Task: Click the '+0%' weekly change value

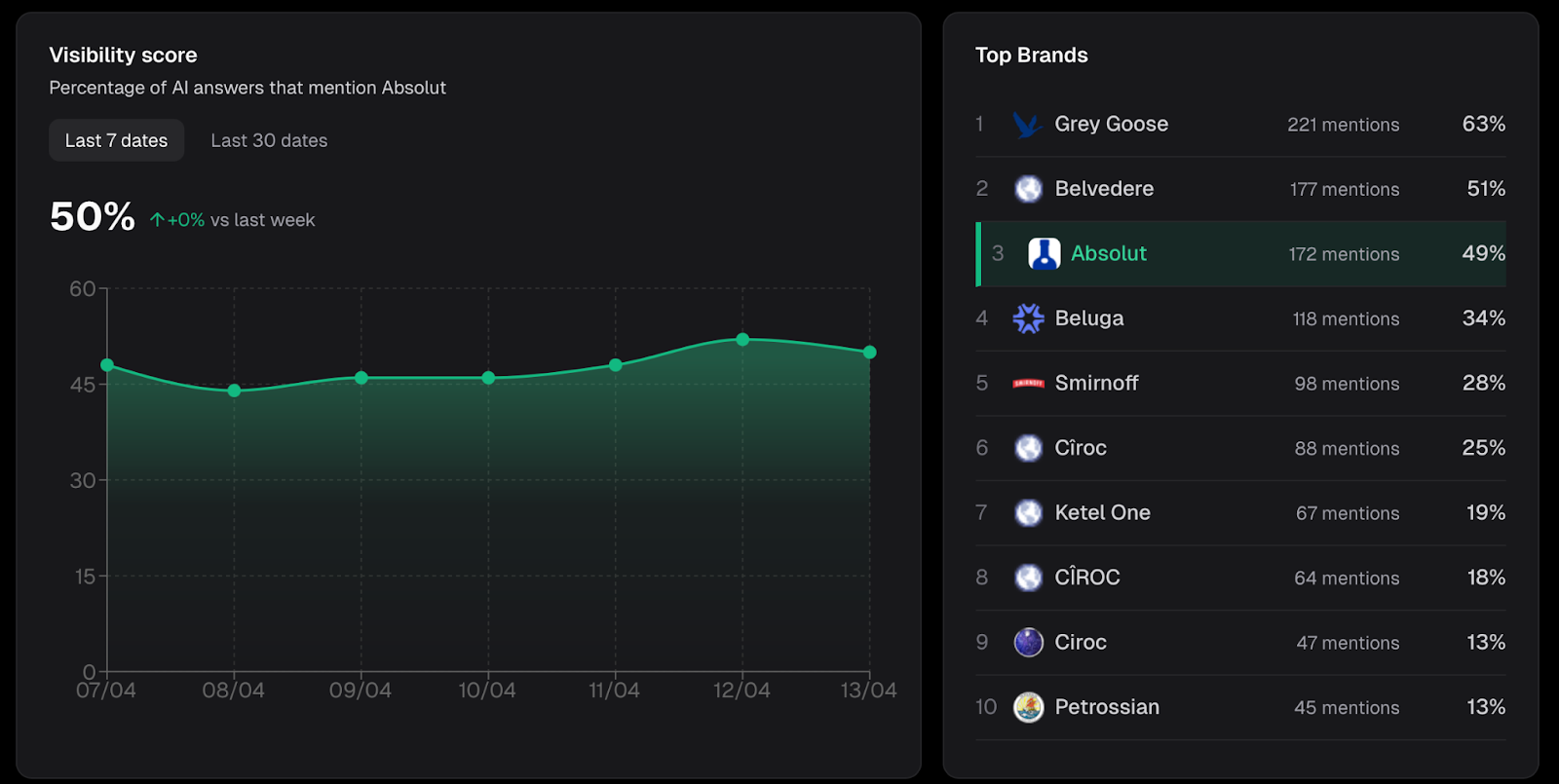Action: click(x=186, y=220)
